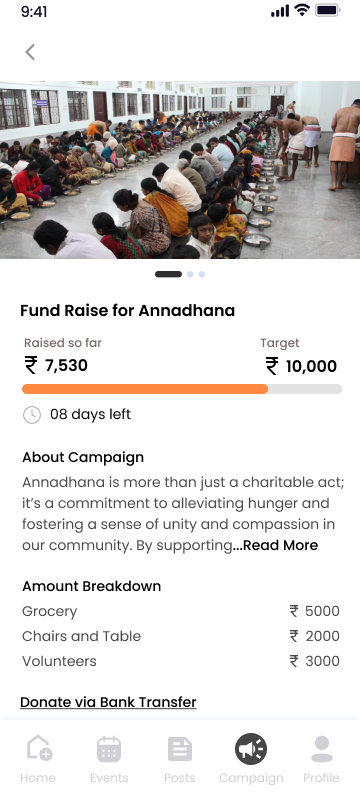Select the Grocery breakdown row
This screenshot has width=360, height=800.
(181, 611)
